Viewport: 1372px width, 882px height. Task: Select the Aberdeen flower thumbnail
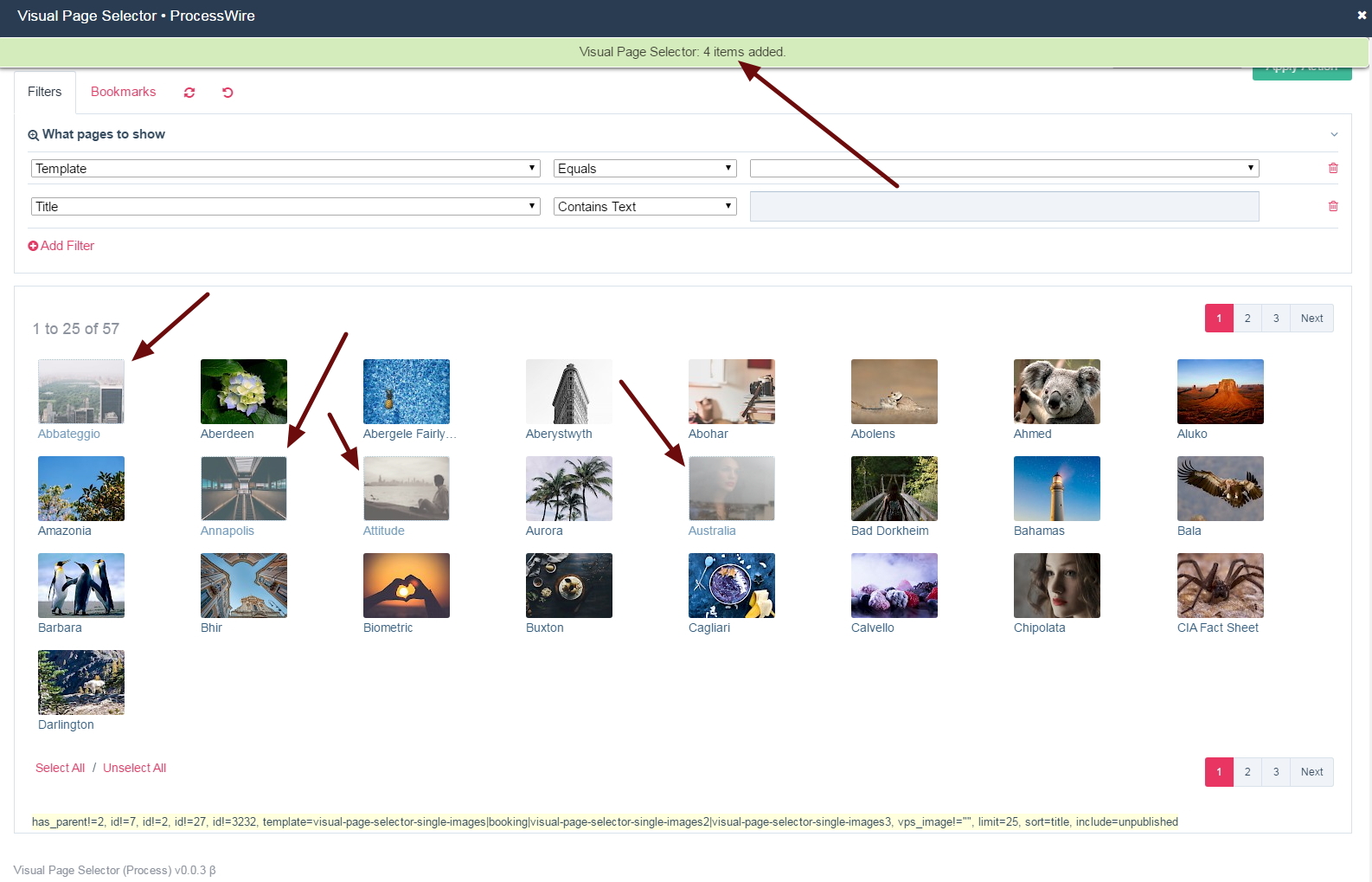[x=244, y=391]
